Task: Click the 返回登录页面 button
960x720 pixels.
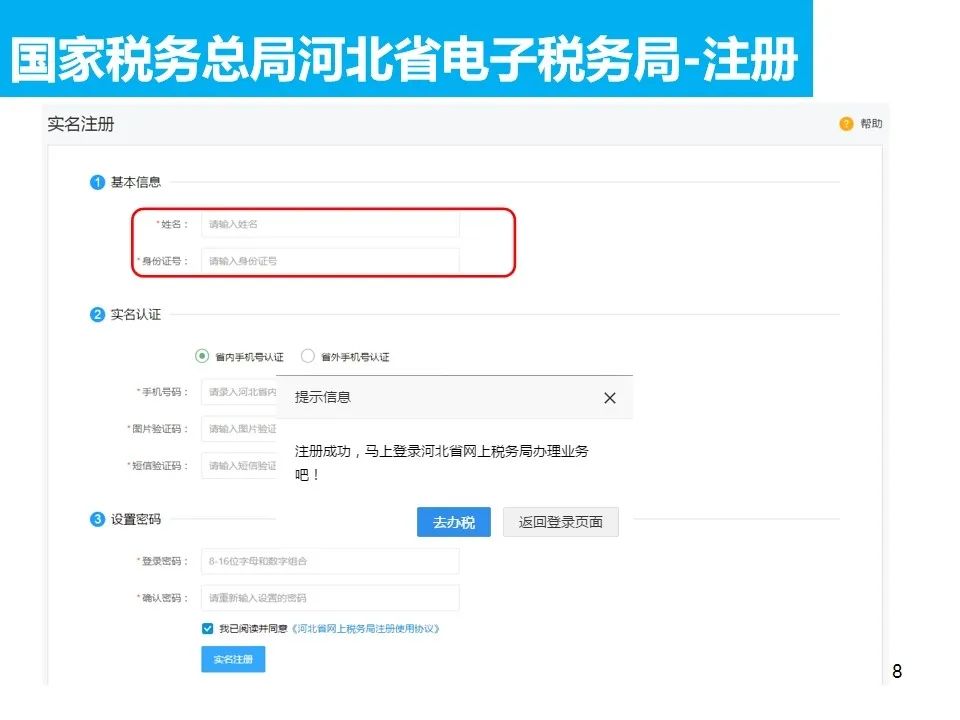Action: (561, 522)
